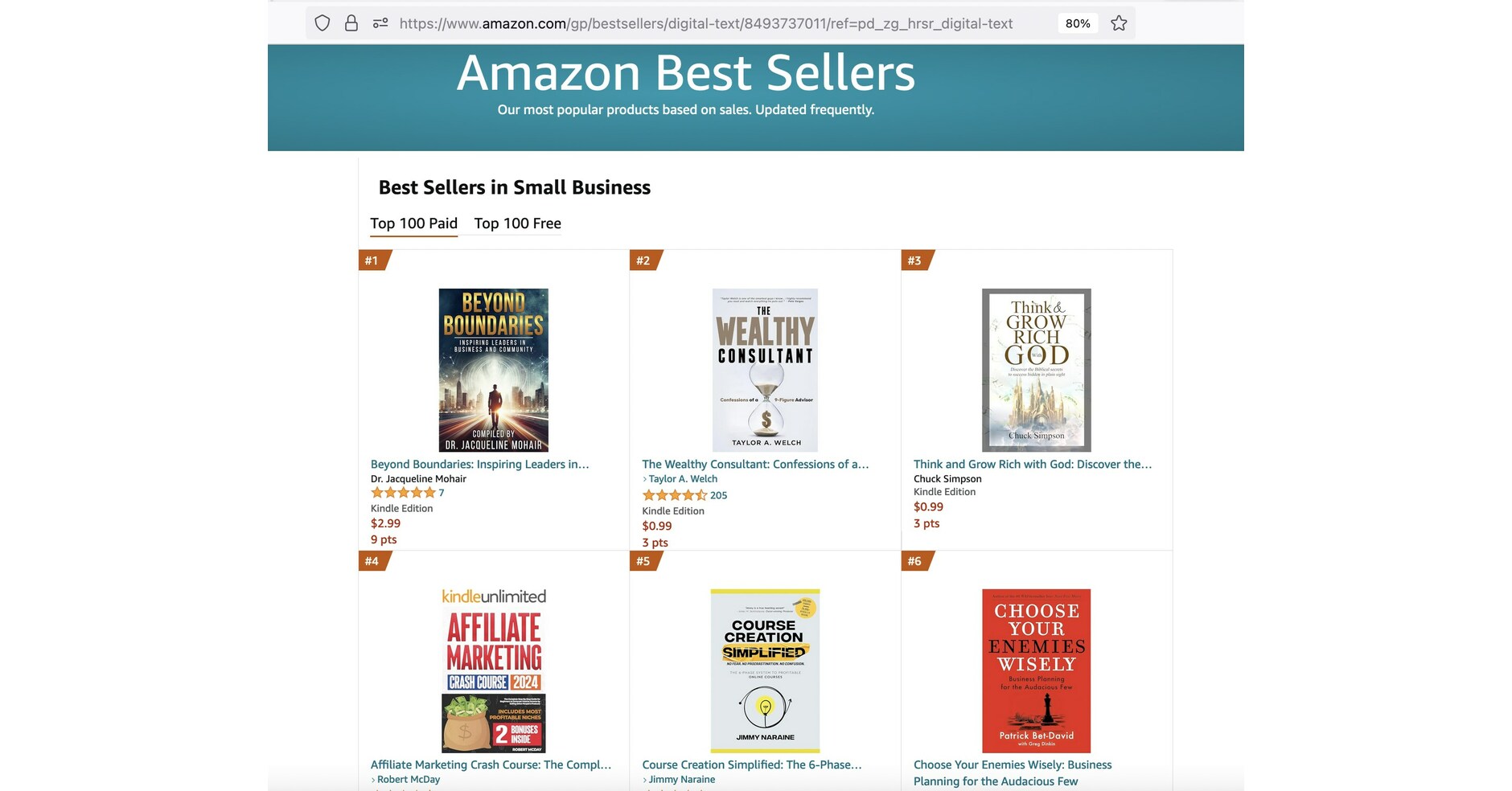This screenshot has width=1512, height=791.
Task: Open The Wealthy Consultant cover image
Action: click(765, 370)
